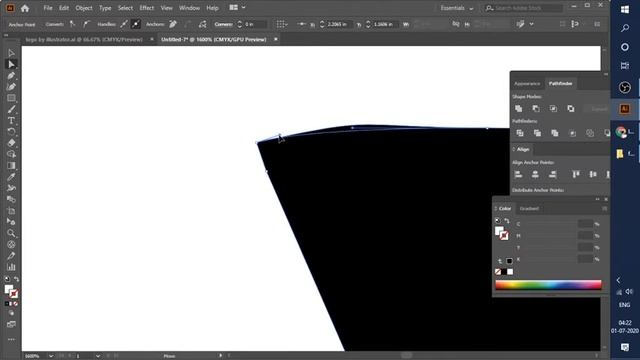This screenshot has height=360, width=640.
Task: Select the Type tool
Action: pos(11,121)
